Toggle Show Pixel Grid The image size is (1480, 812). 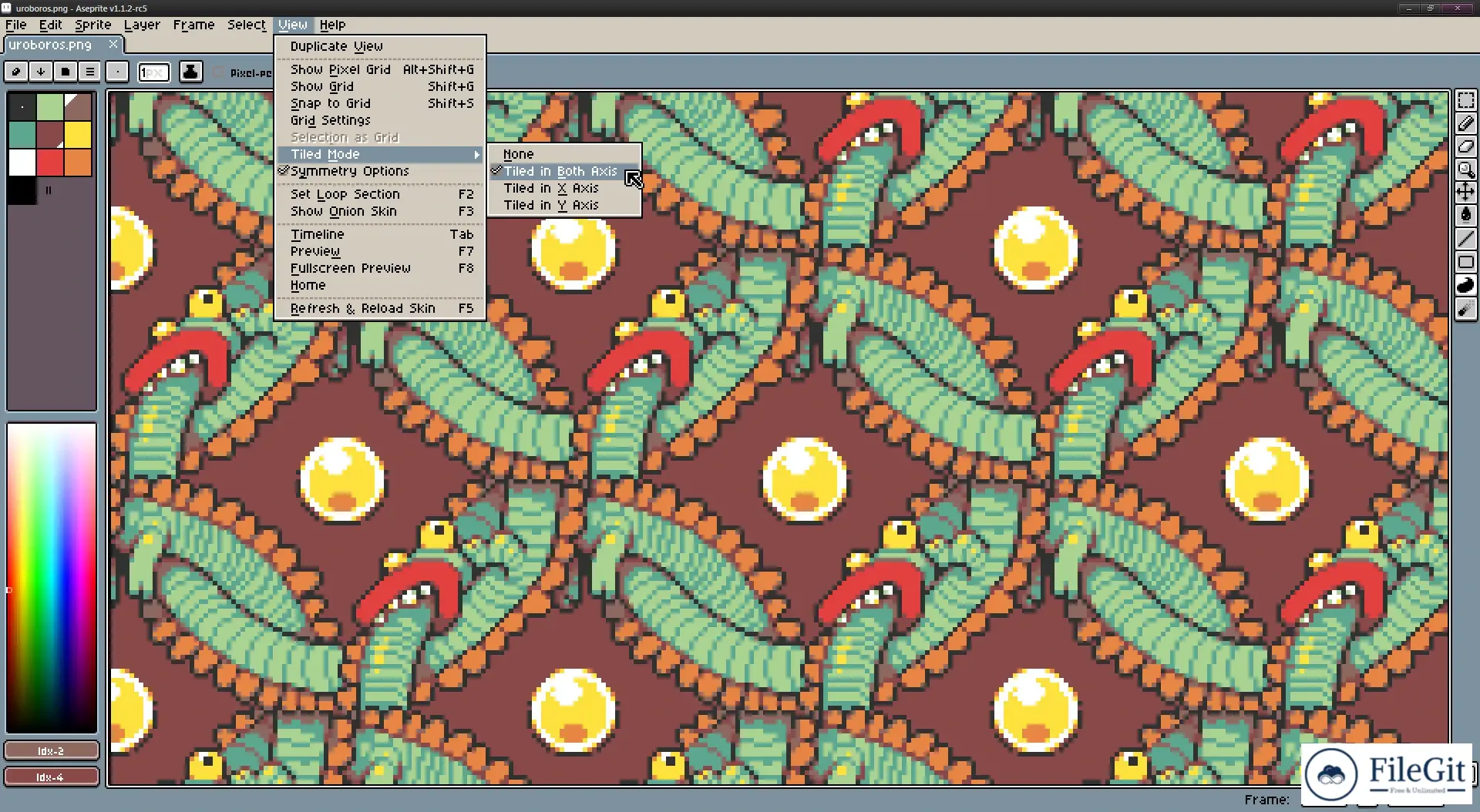point(380,69)
